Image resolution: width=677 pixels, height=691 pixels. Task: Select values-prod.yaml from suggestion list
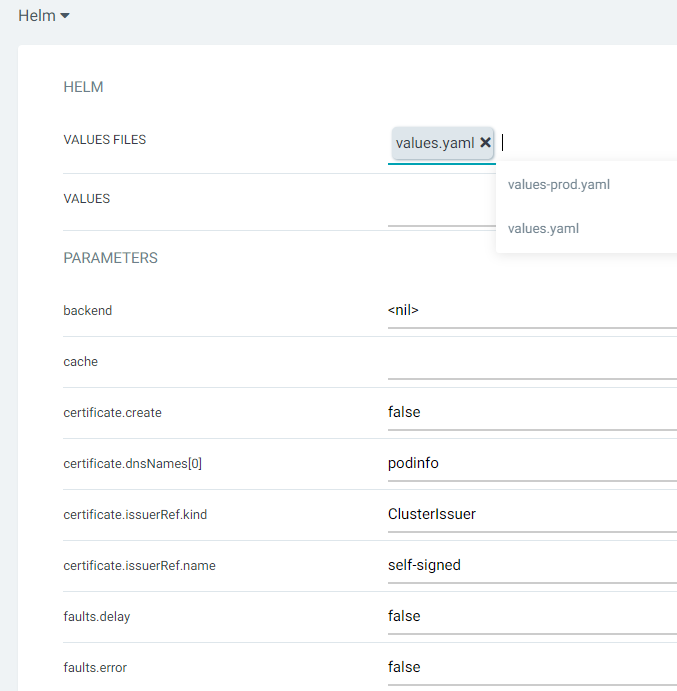[x=558, y=185]
